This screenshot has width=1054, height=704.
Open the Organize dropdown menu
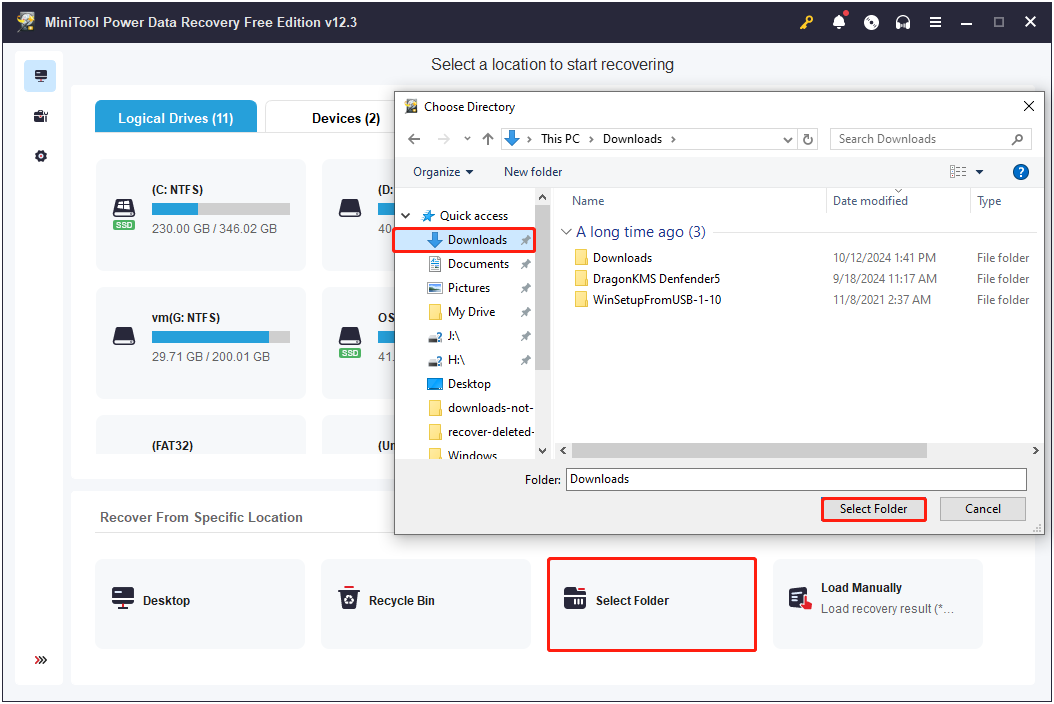point(443,172)
